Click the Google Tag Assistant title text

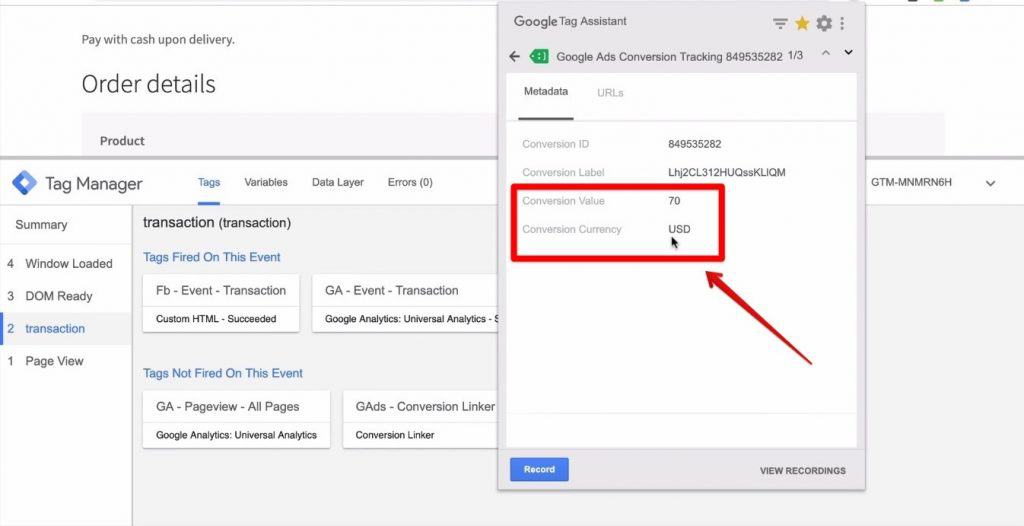570,22
